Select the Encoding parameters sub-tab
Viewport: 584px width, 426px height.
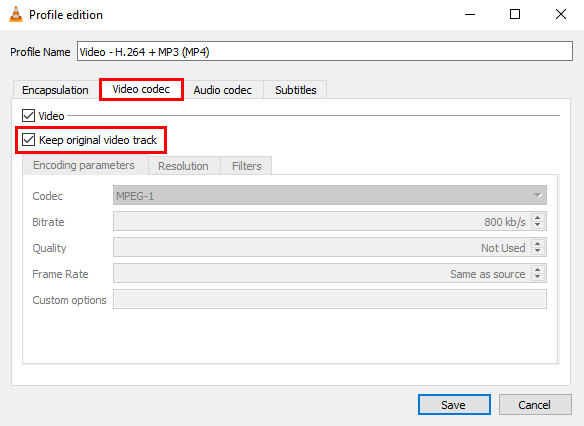coord(84,165)
